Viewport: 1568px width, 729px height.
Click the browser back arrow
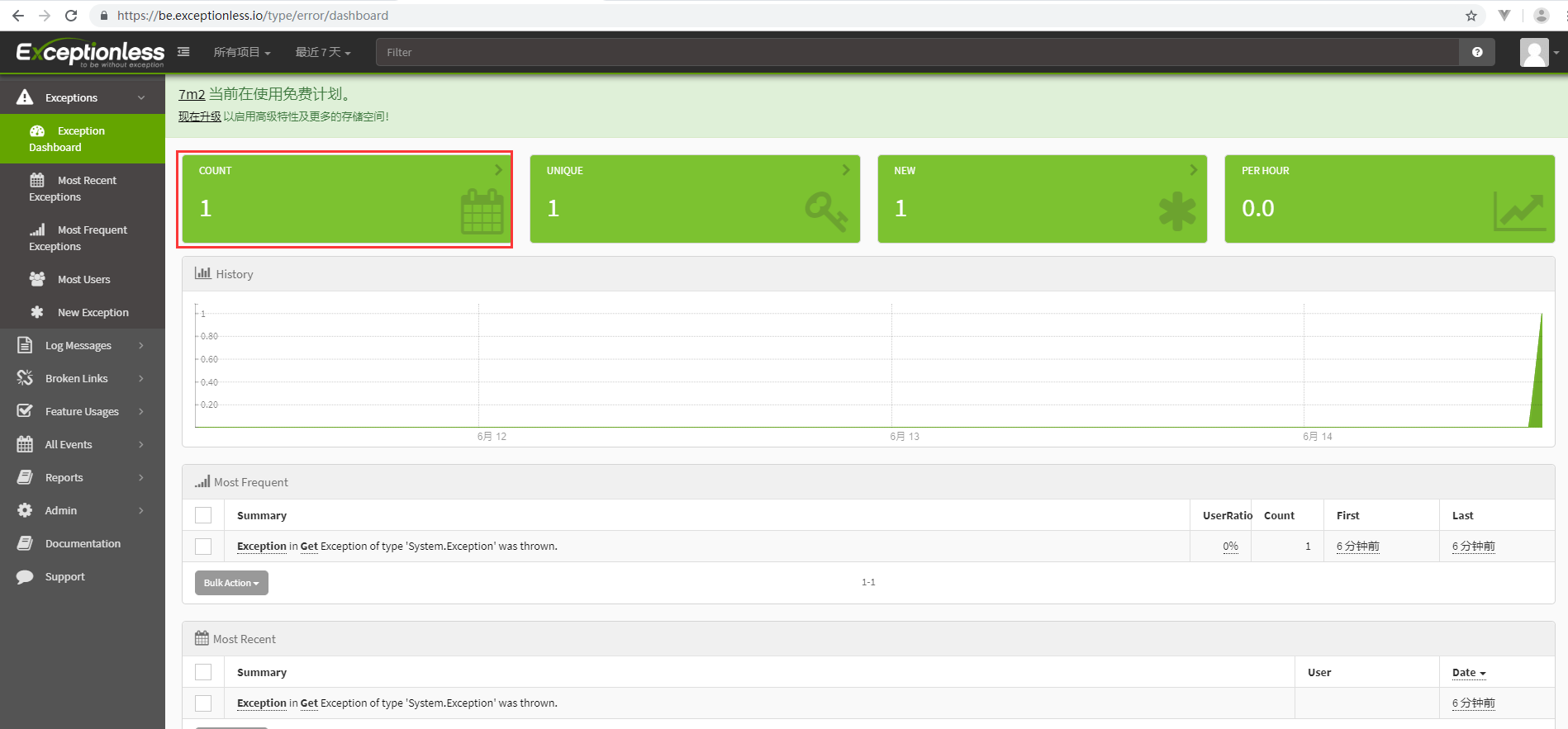pos(18,16)
